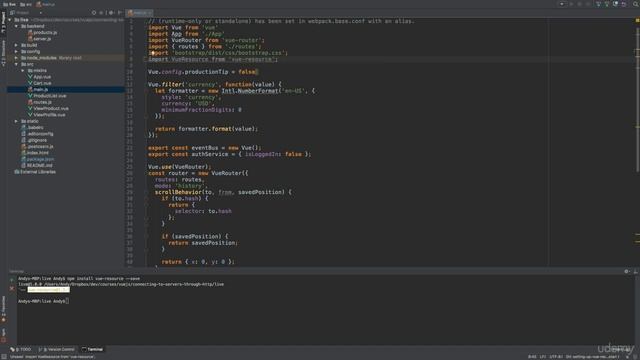Select the main.js editor tab
Image resolution: width=640 pixels, height=360 pixels.
[x=138, y=13]
